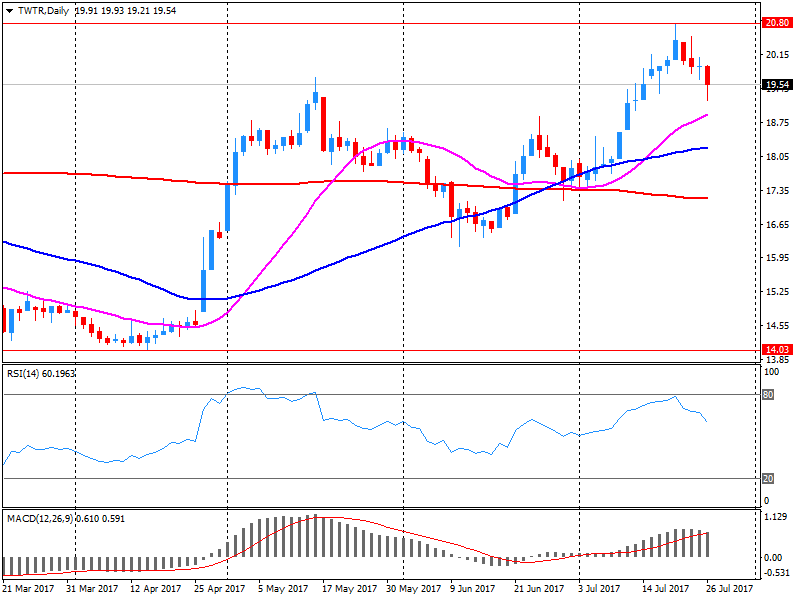Image resolution: width=800 pixels, height=600 pixels.
Task: Click the 30 May 2017 date label
Action: click(414, 589)
